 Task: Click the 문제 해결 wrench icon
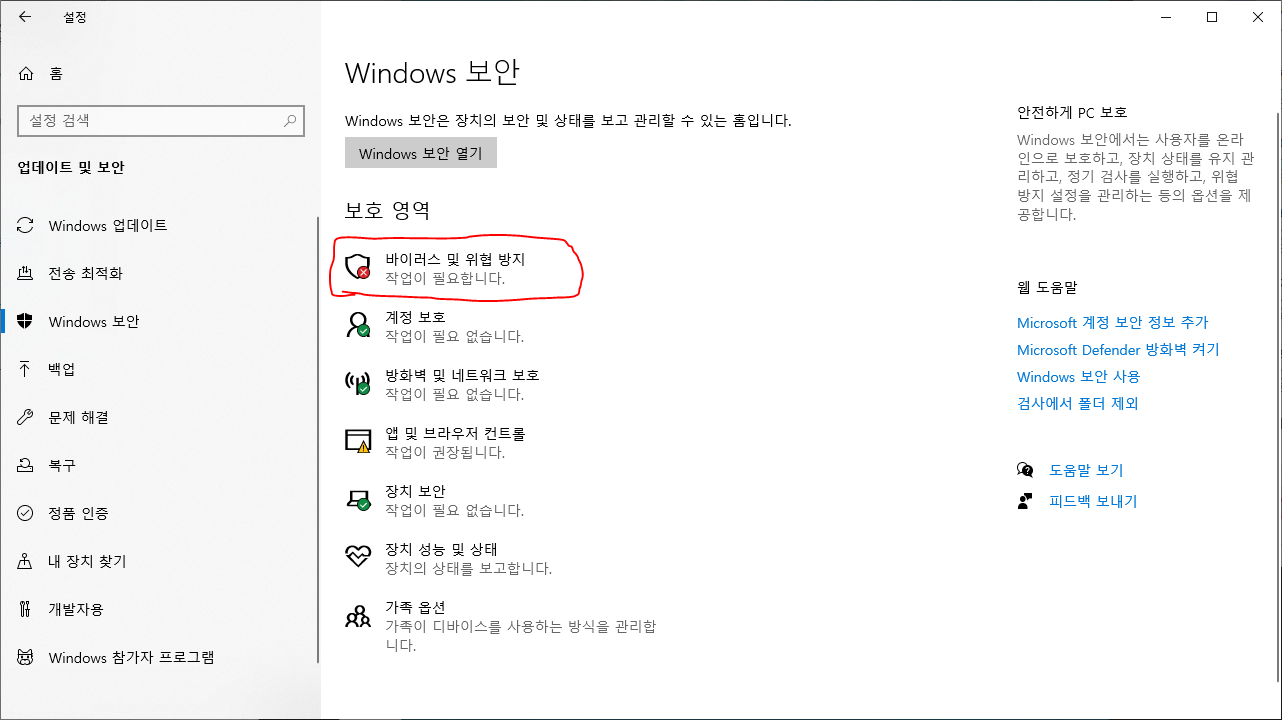click(x=26, y=418)
